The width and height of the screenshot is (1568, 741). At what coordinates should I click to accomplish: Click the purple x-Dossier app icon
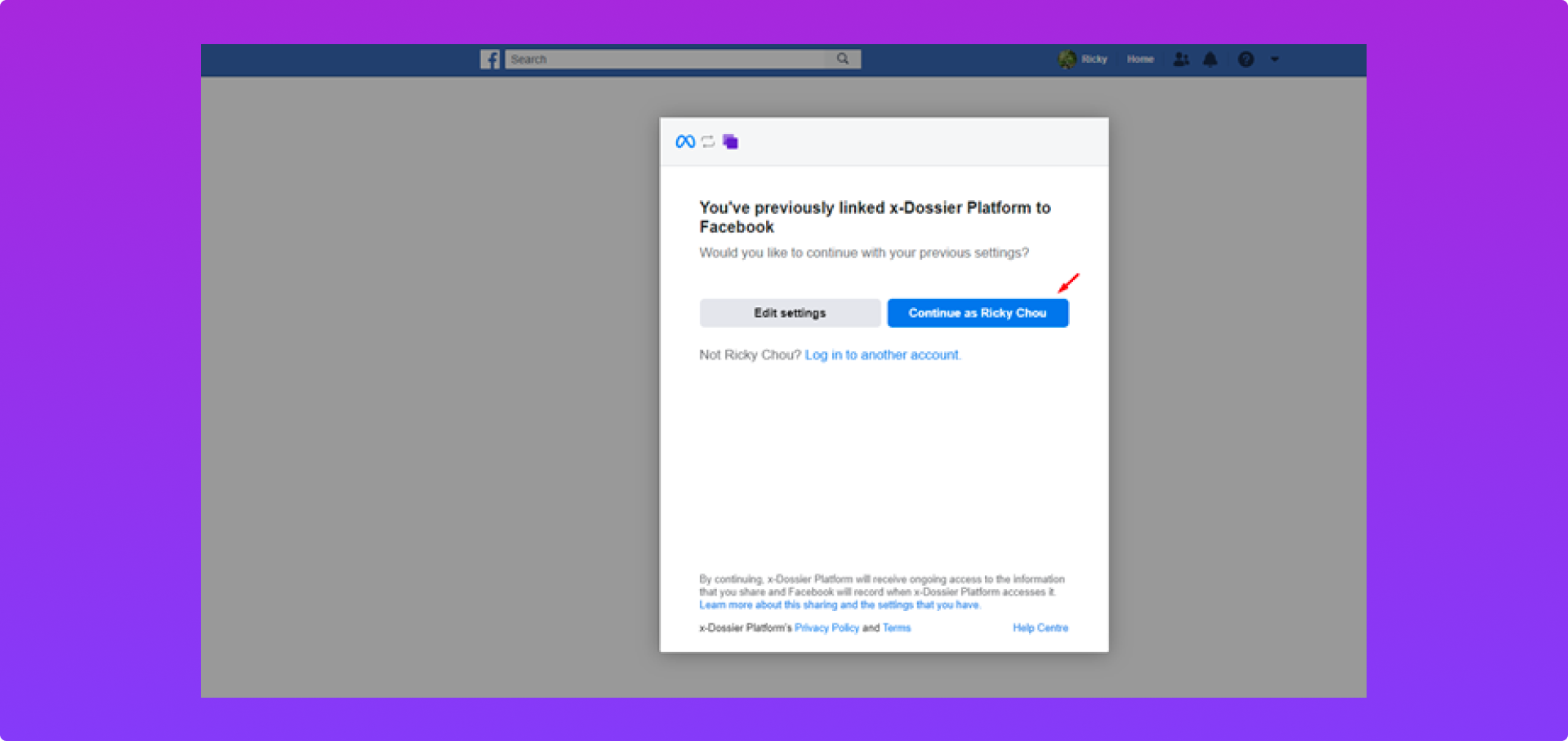(x=730, y=142)
